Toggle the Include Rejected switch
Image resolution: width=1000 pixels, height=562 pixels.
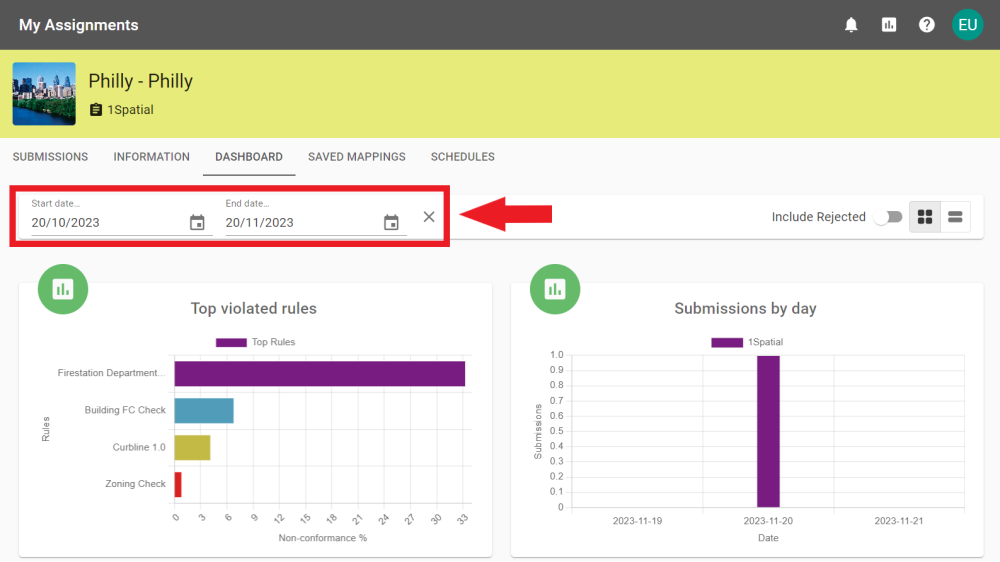click(x=888, y=217)
